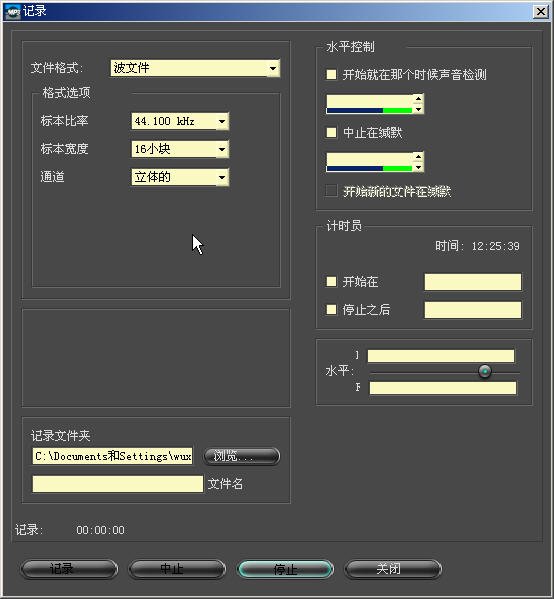This screenshot has height=599, width=554.
Task: Toggle the 停止之后 timer checkbox
Action: tap(331, 309)
